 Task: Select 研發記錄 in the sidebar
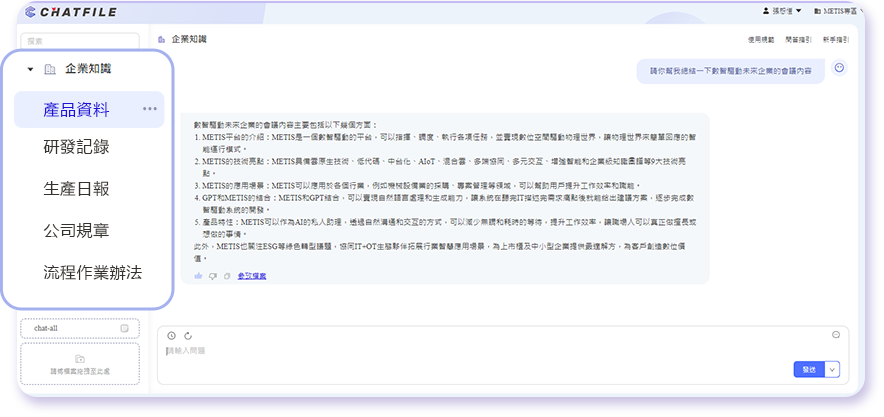coord(76,147)
